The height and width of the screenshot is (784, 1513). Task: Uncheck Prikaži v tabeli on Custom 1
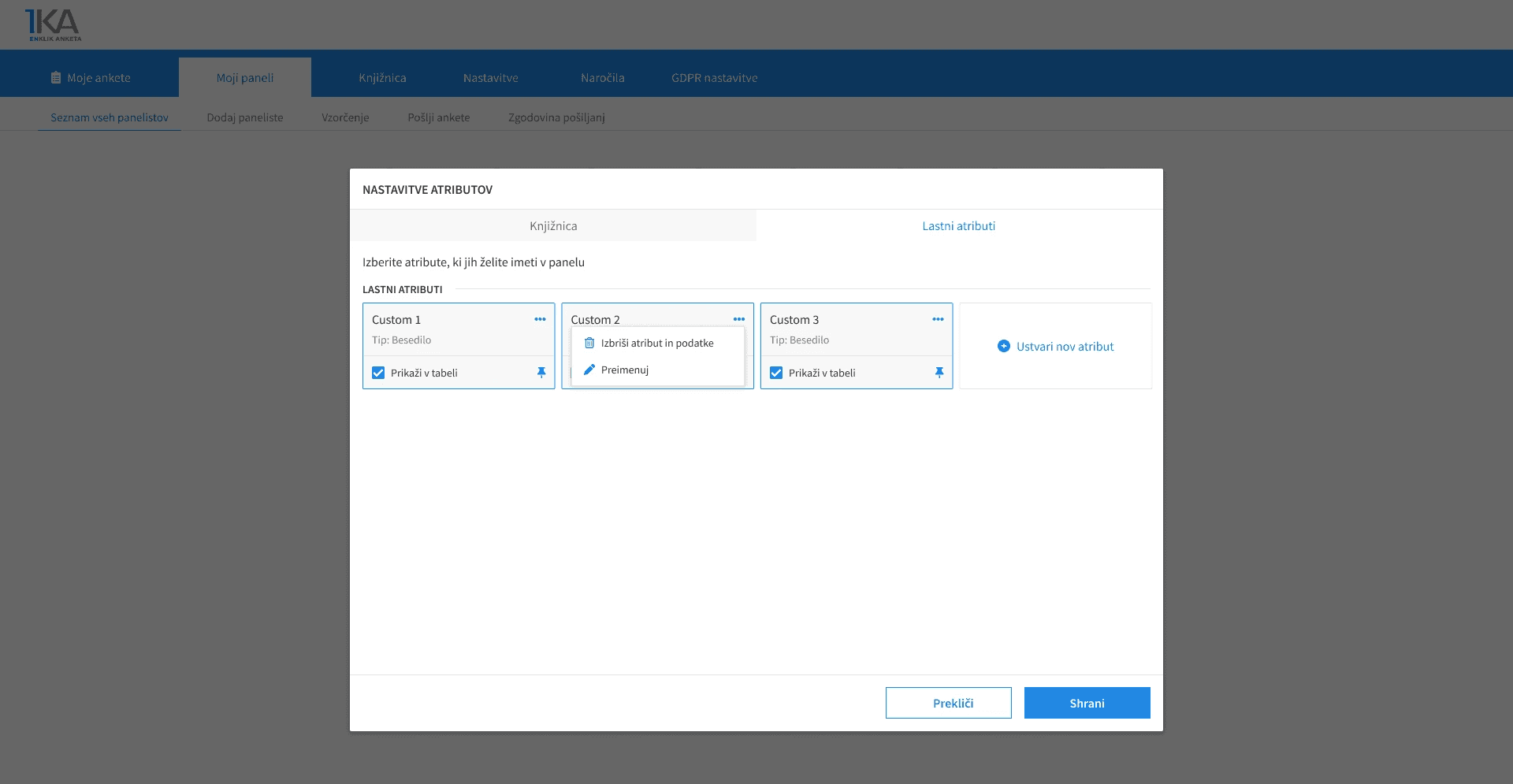[x=378, y=373]
